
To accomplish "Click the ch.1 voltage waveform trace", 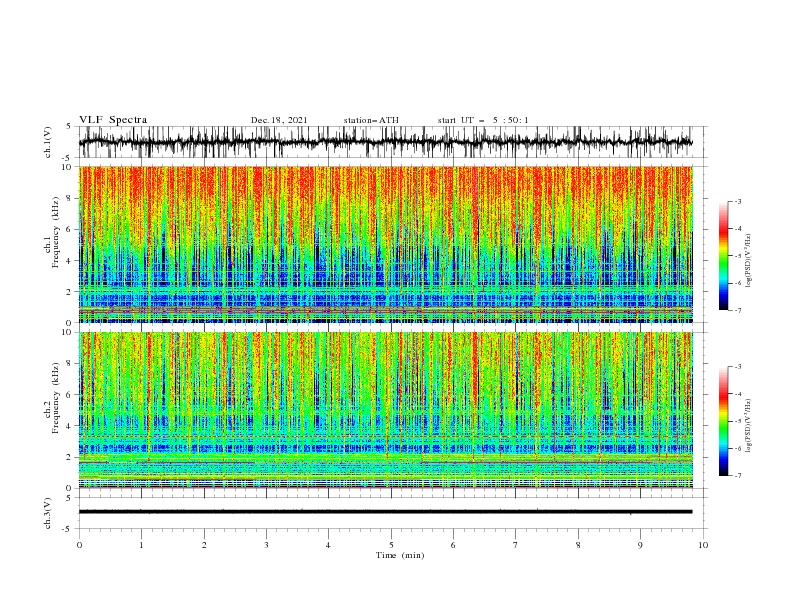I will (x=385, y=142).
